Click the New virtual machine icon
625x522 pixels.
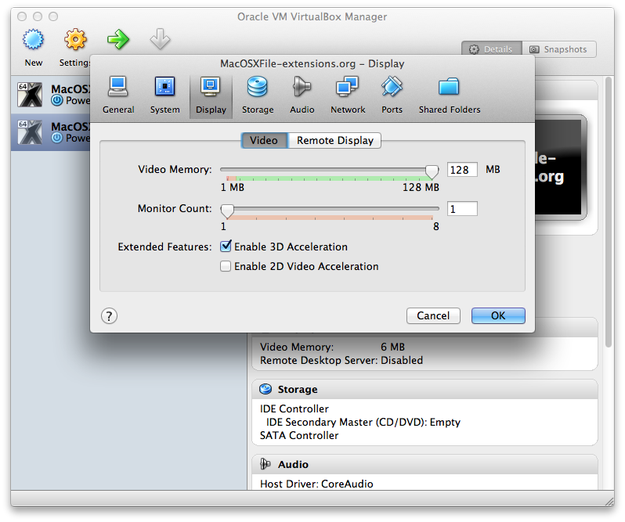(33, 39)
